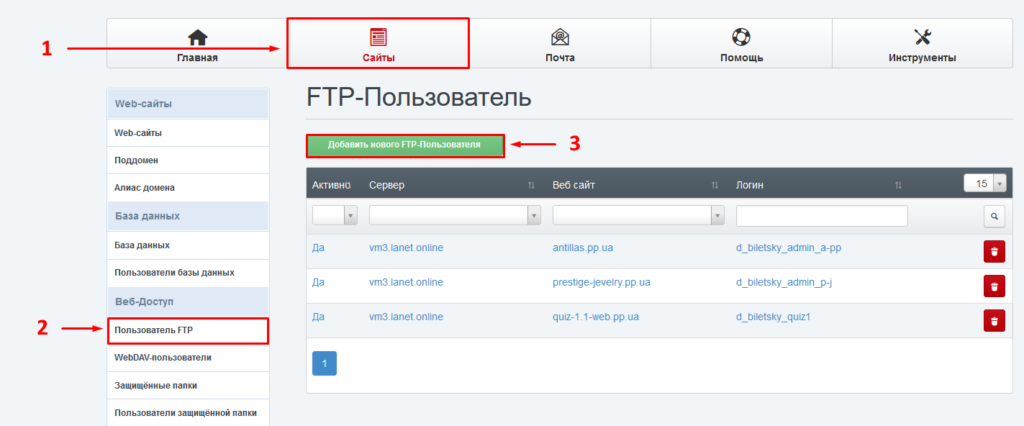Expand the Активно filter dropdown
Viewport: 1024px width, 426px height.
coord(335,216)
